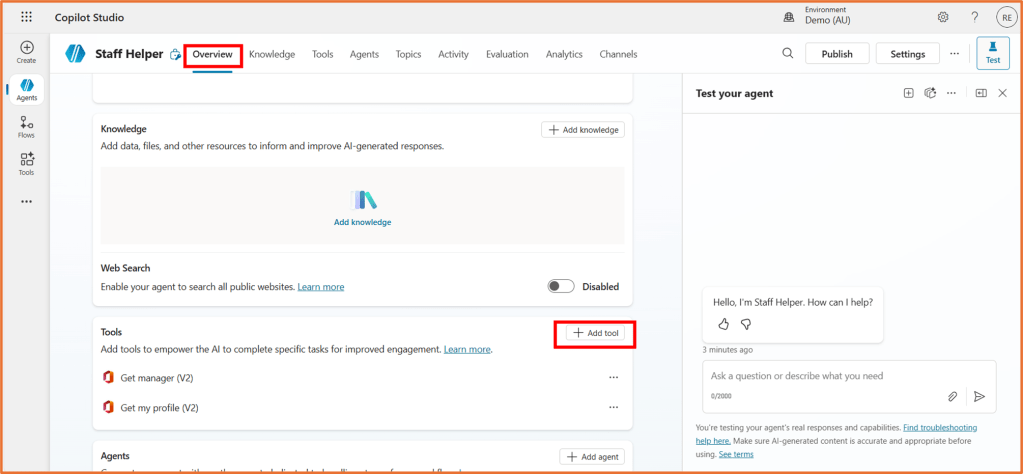Viewport: 1023px width, 474px height.
Task: Select the Overview tab
Action: (213, 55)
